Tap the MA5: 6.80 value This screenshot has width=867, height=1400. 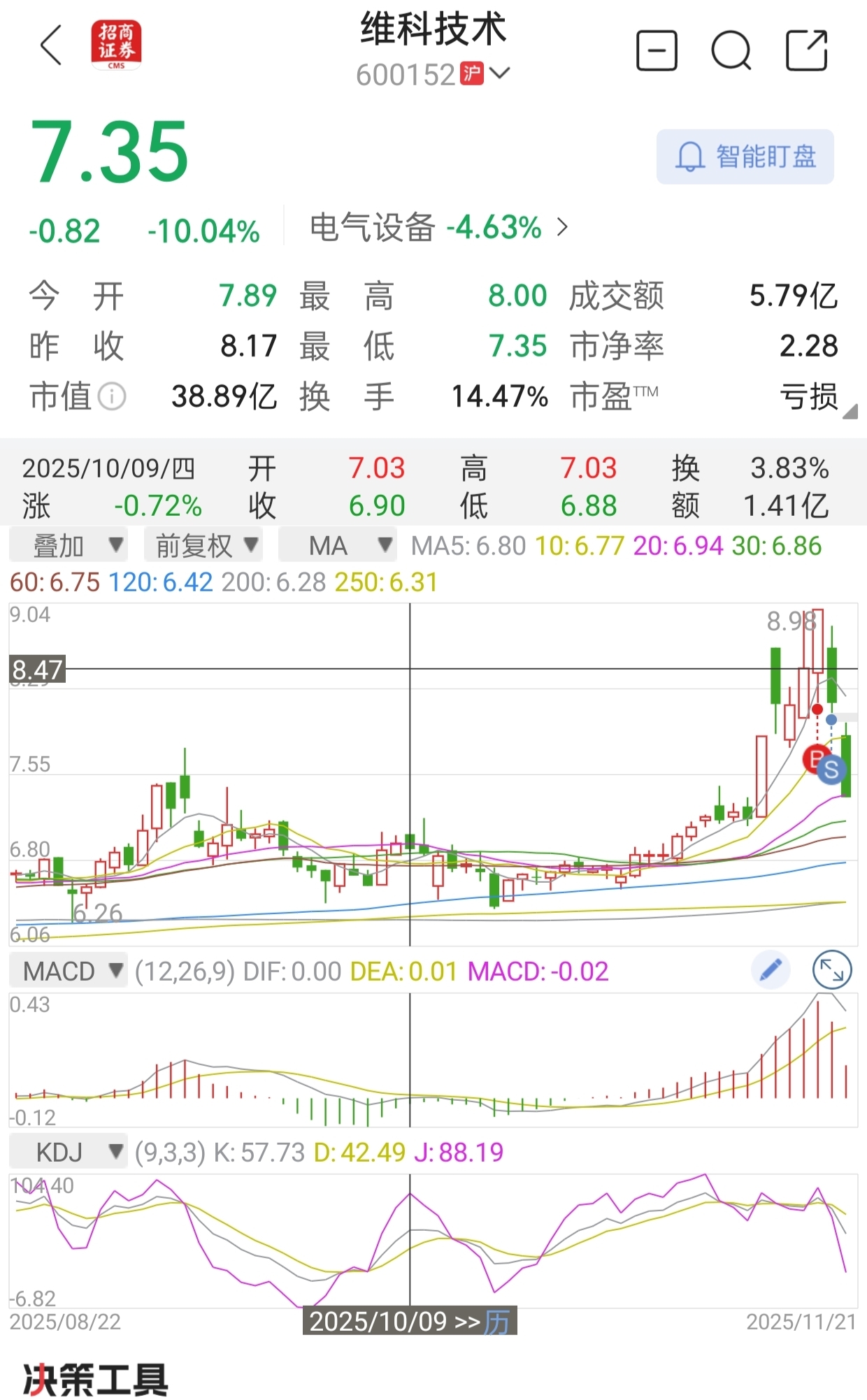click(468, 546)
